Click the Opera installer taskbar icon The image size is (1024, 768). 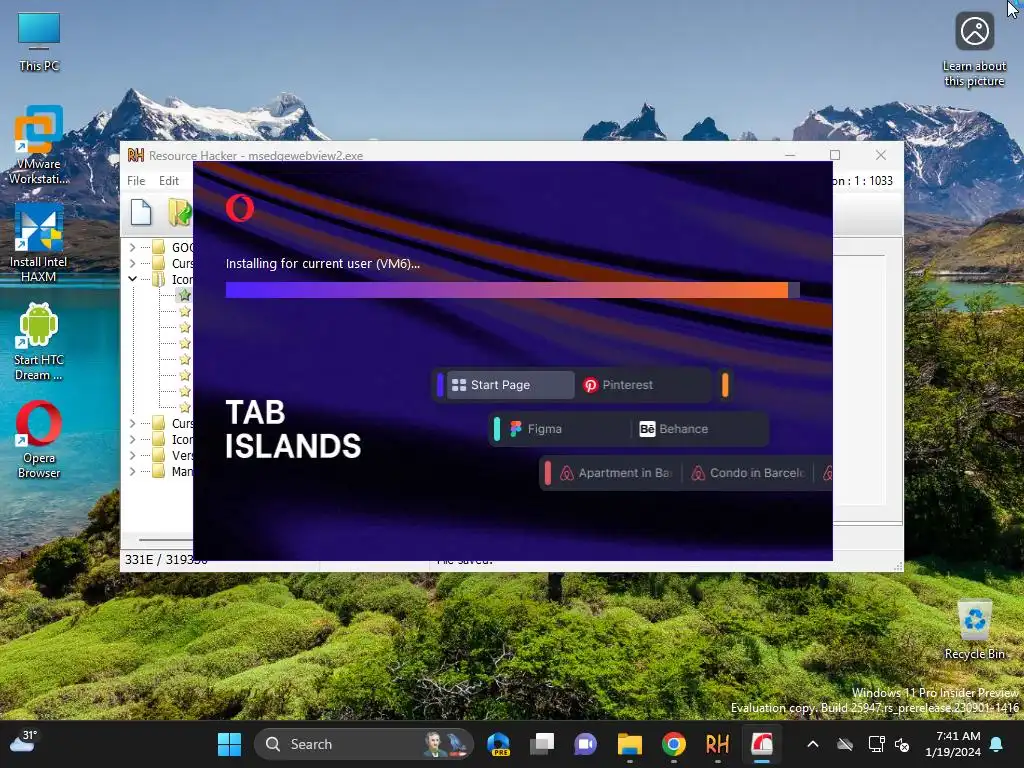click(761, 744)
